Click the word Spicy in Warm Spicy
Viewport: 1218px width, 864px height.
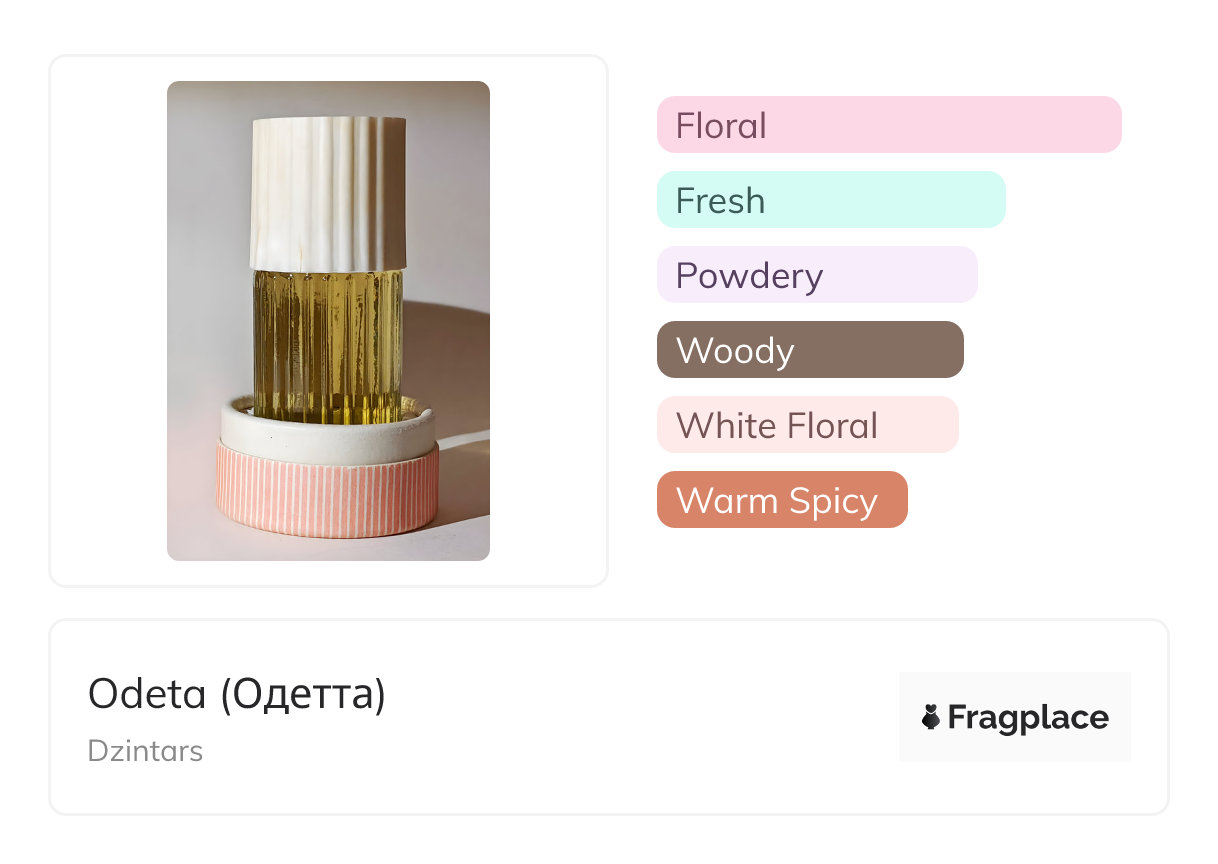(832, 501)
